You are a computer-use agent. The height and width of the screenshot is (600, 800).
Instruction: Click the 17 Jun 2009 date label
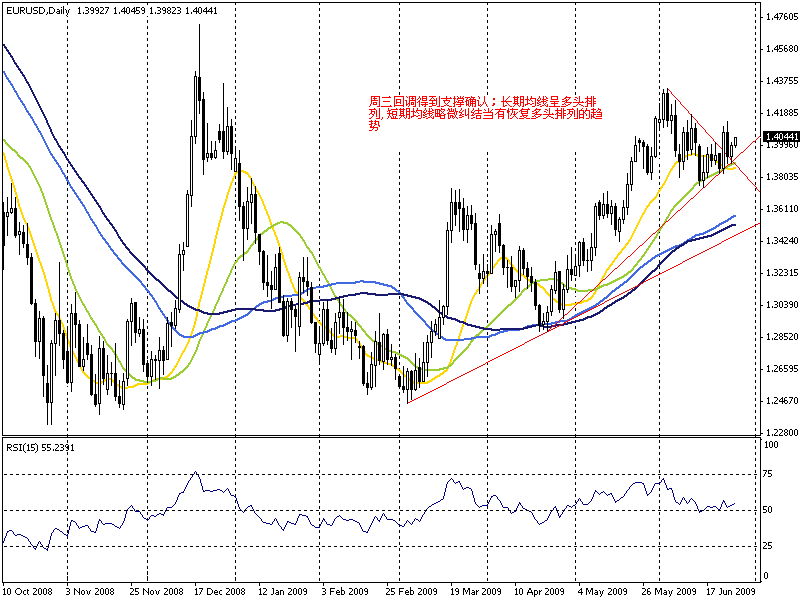click(731, 591)
